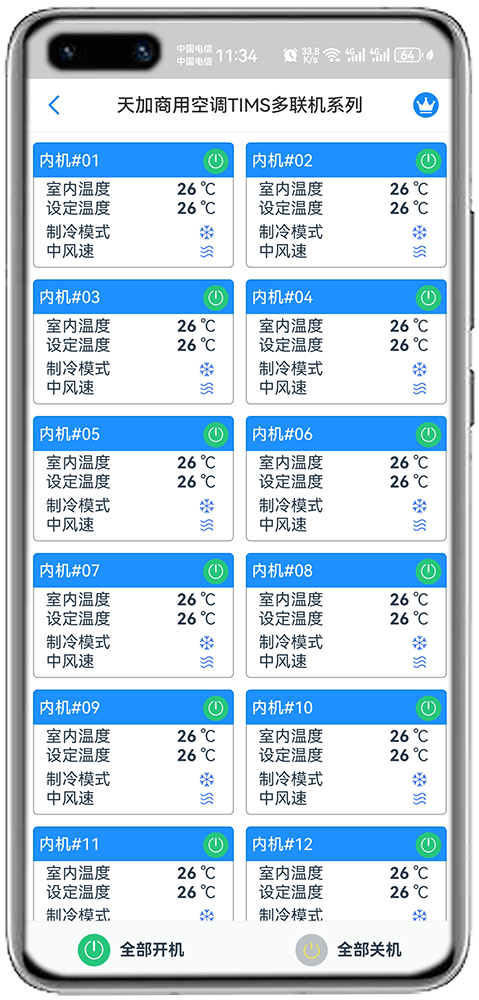Tap snowflake cooling icon in unit #10
The width and height of the screenshot is (479, 1000).
click(x=419, y=779)
